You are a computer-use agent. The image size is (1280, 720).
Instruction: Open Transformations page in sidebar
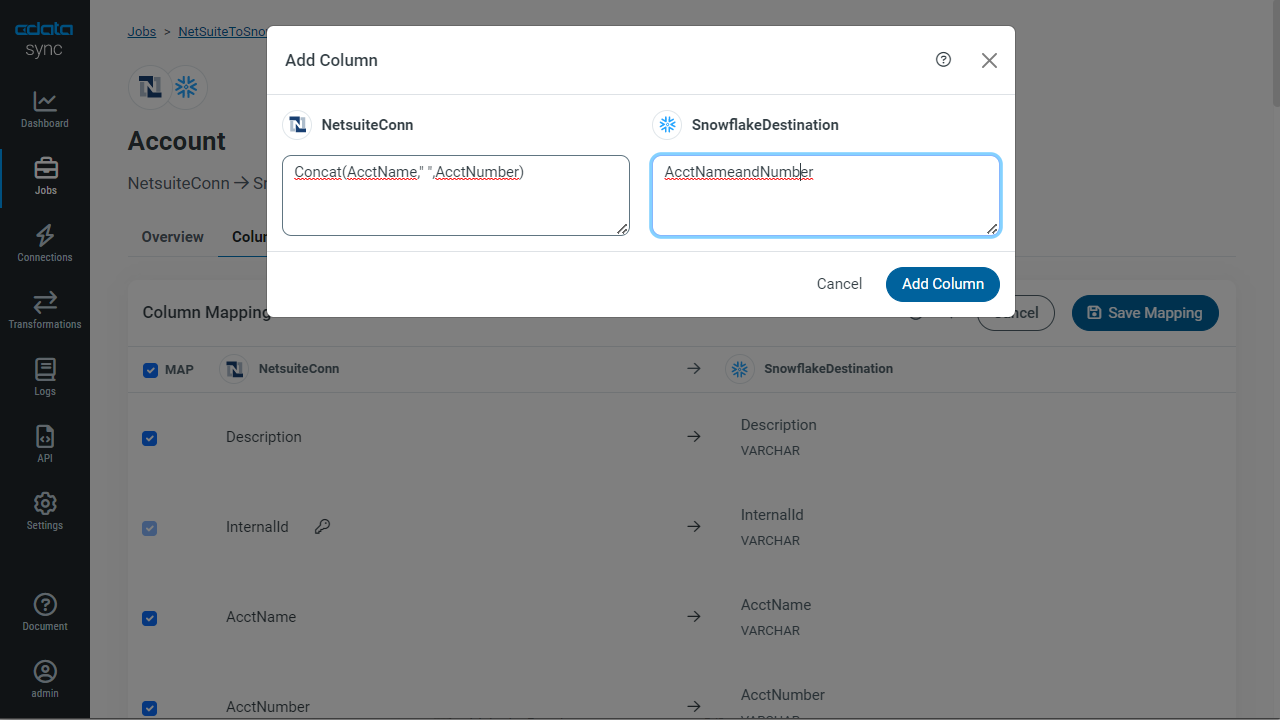point(45,310)
